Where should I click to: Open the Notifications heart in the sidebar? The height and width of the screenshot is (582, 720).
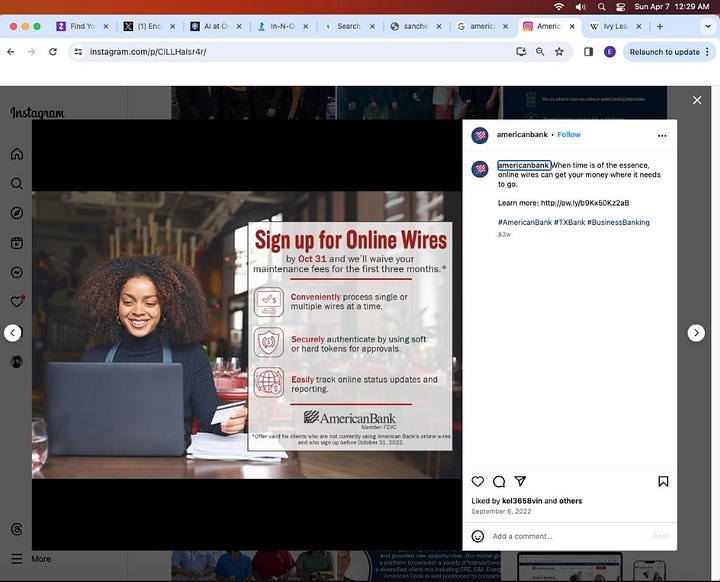pos(17,301)
